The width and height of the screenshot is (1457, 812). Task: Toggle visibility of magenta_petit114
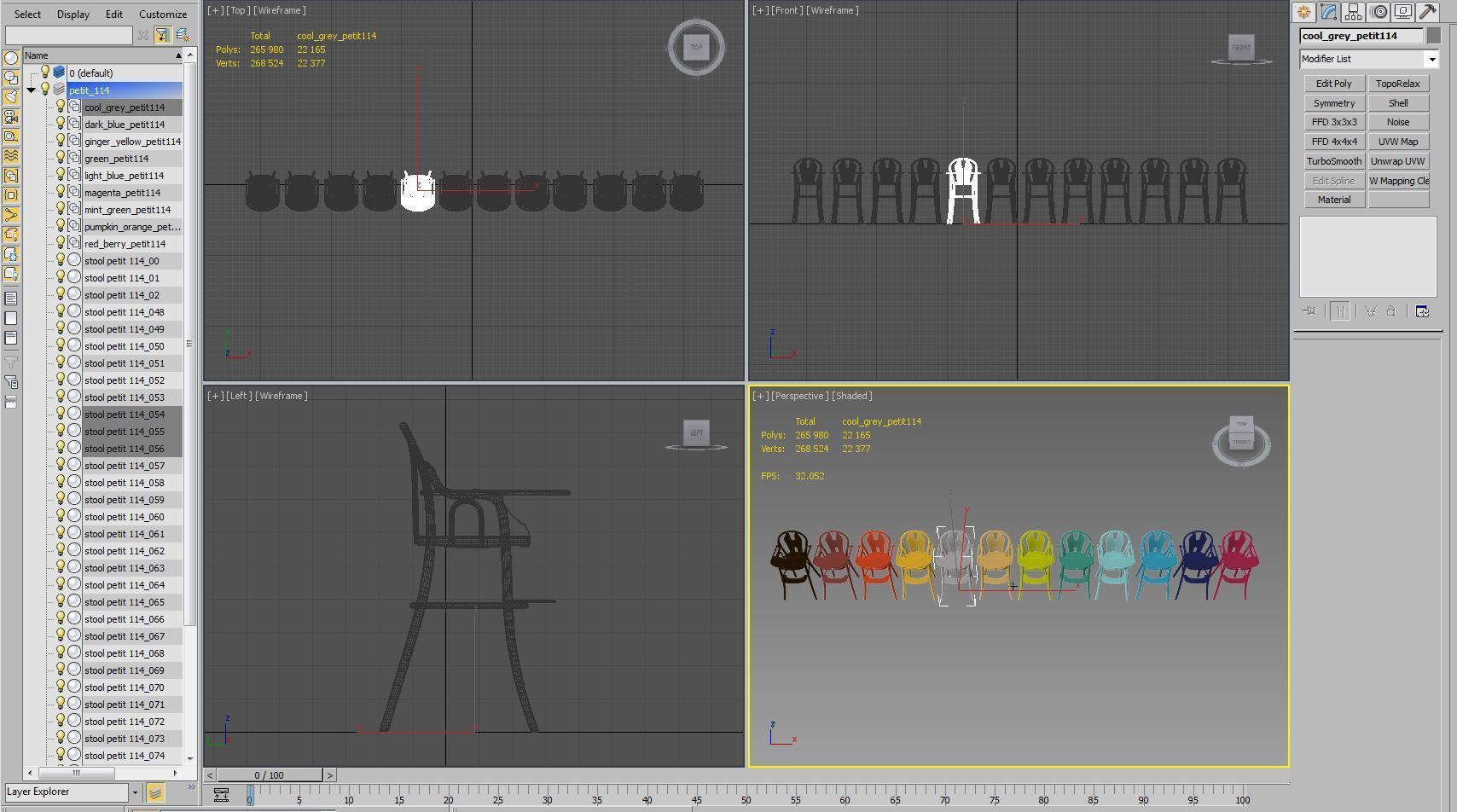tap(61, 192)
